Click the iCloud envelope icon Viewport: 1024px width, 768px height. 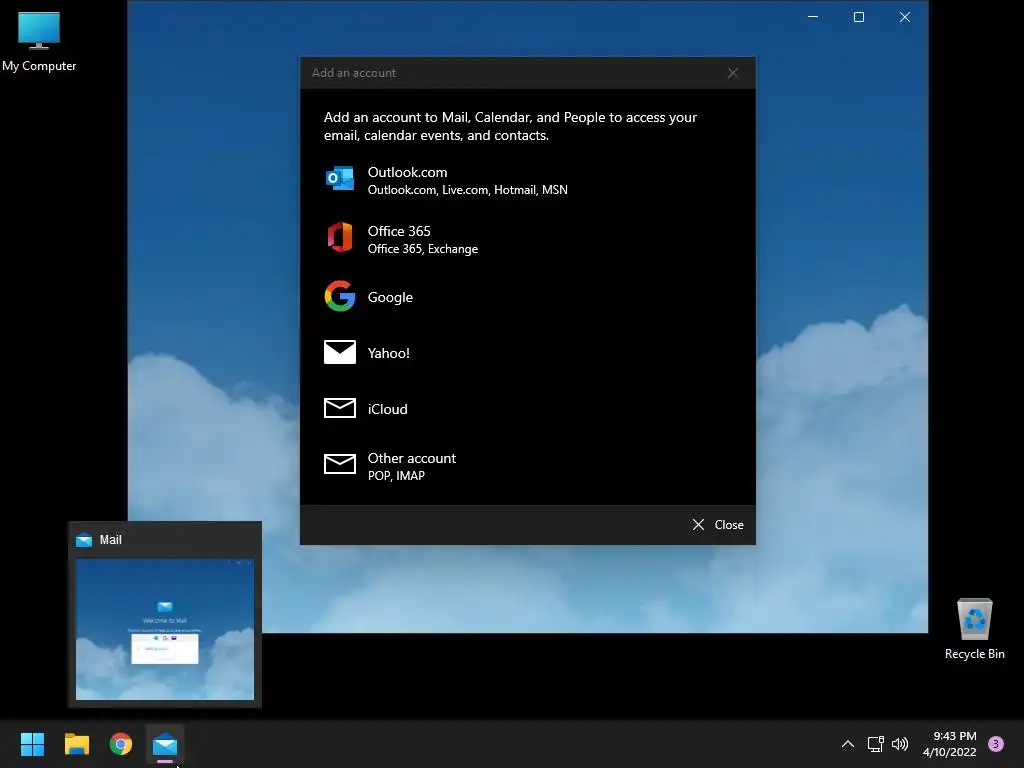coord(340,408)
